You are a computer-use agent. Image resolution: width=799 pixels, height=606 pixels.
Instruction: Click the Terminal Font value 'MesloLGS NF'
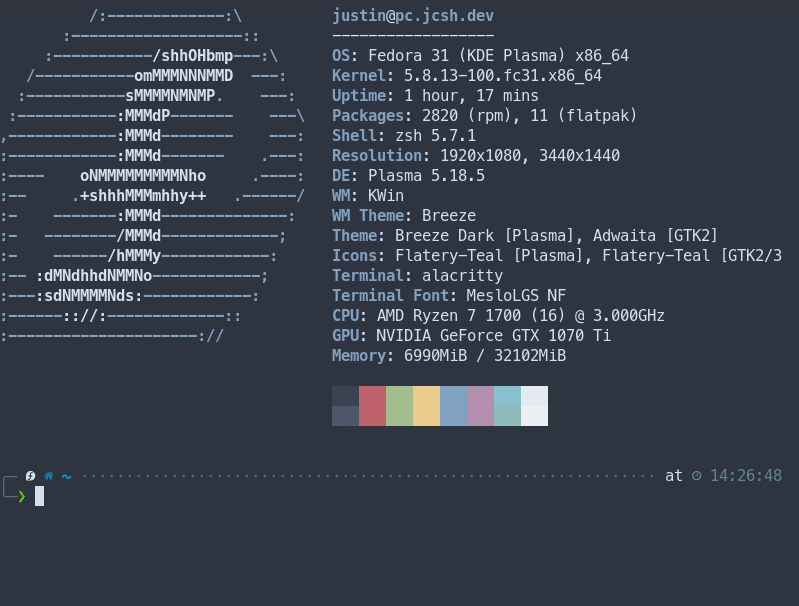click(516, 296)
